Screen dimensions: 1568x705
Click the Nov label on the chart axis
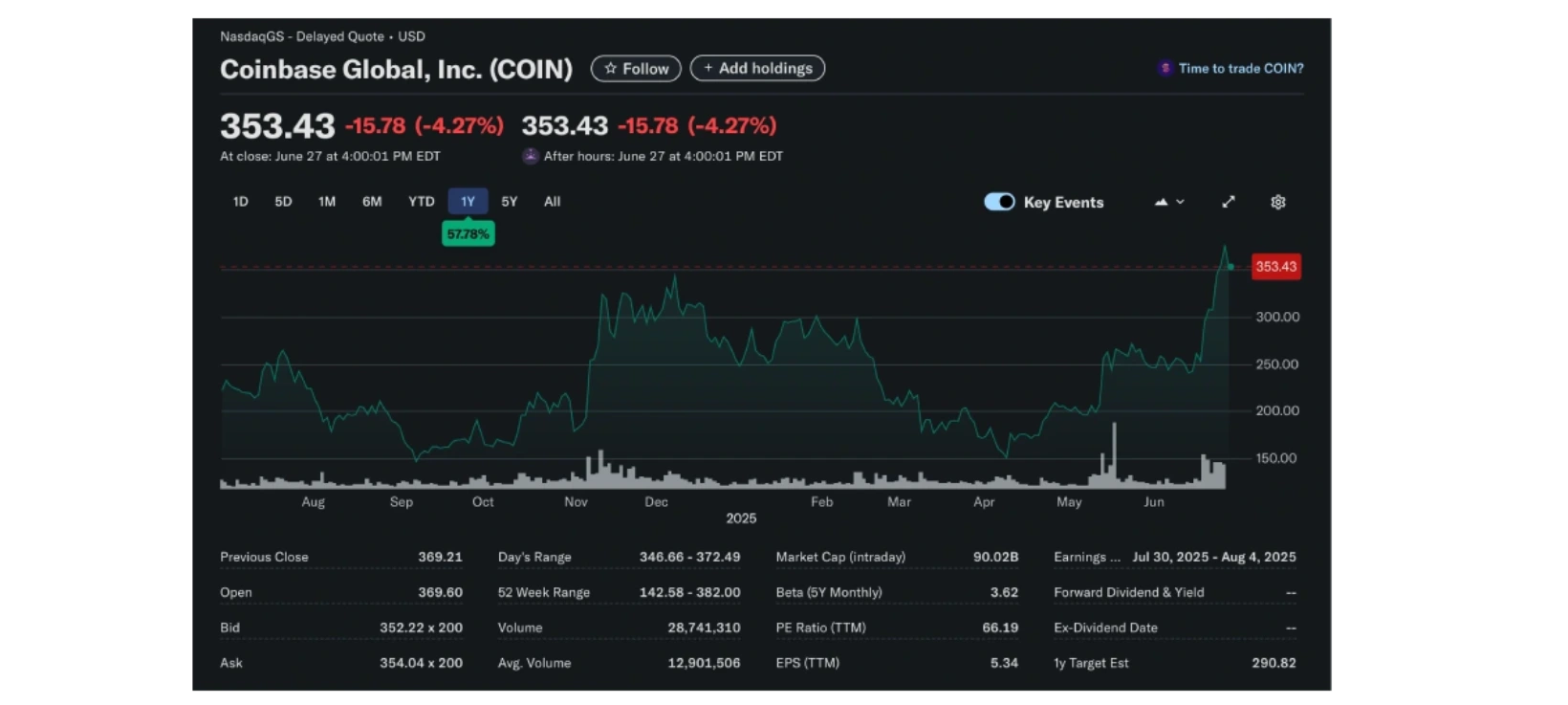(x=576, y=501)
